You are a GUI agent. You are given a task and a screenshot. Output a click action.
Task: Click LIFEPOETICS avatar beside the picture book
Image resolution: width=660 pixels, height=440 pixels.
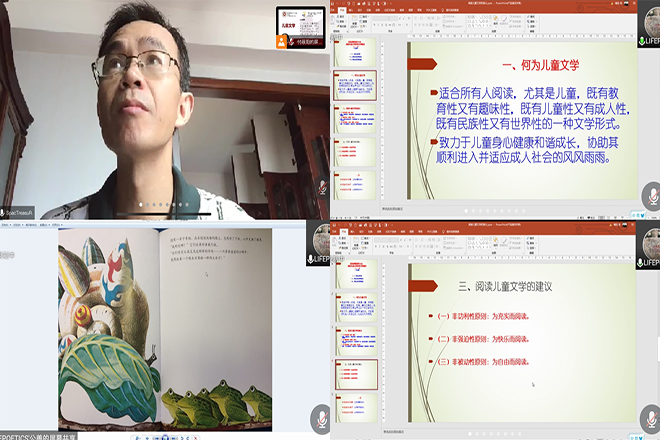319,239
